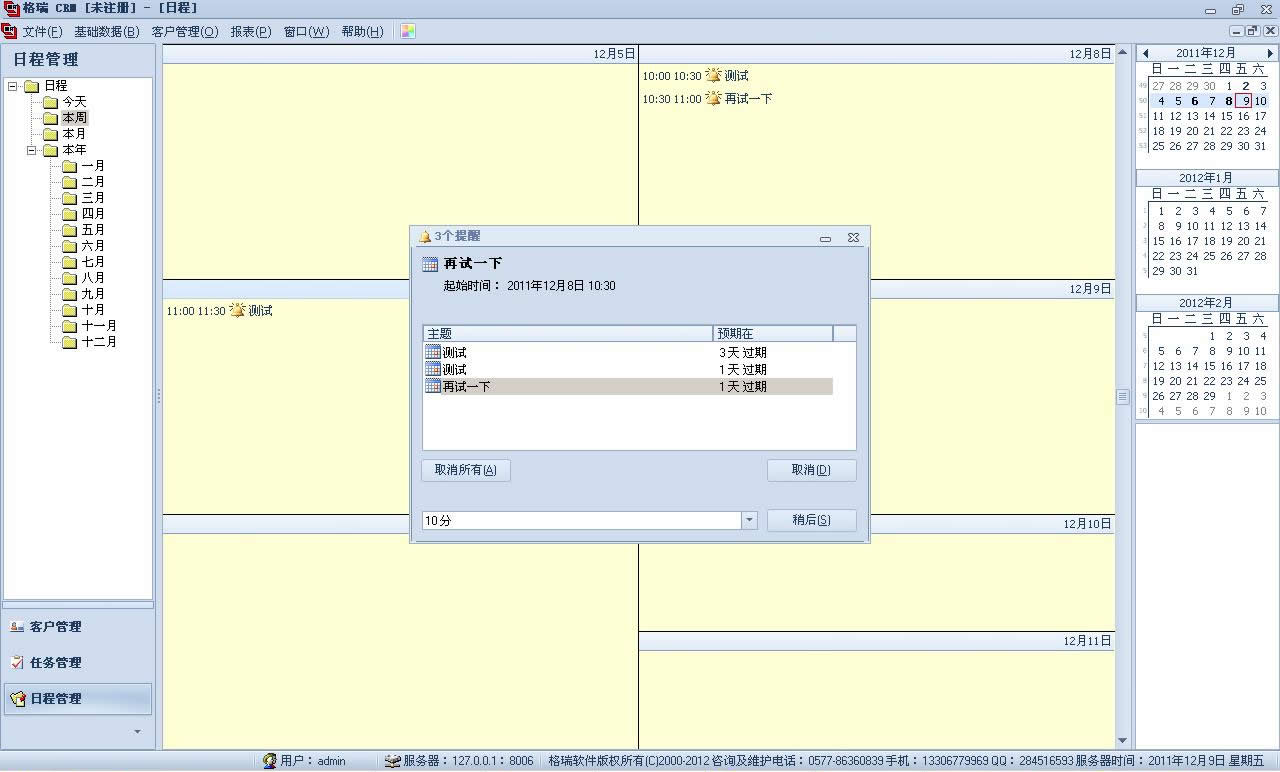The height and width of the screenshot is (772, 1280).
Task: Open the 报表 menu
Action: pos(250,31)
